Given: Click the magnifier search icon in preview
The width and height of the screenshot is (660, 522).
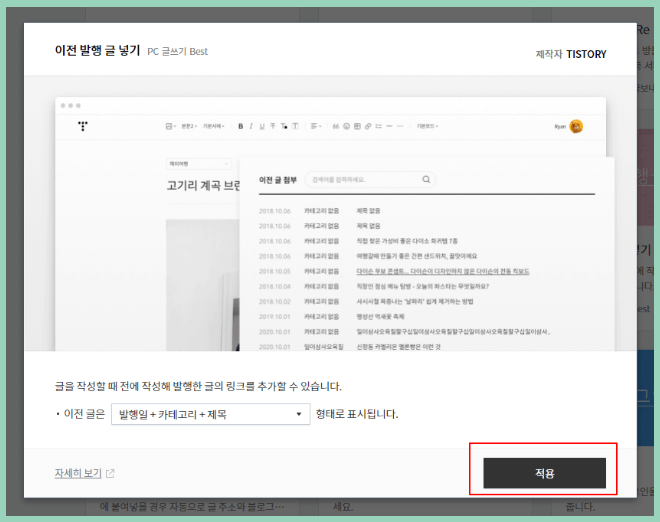Looking at the screenshot, I should pos(426,180).
